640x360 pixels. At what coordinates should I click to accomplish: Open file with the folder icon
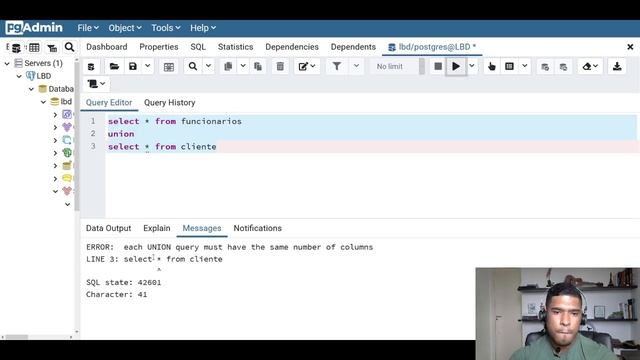coord(114,67)
